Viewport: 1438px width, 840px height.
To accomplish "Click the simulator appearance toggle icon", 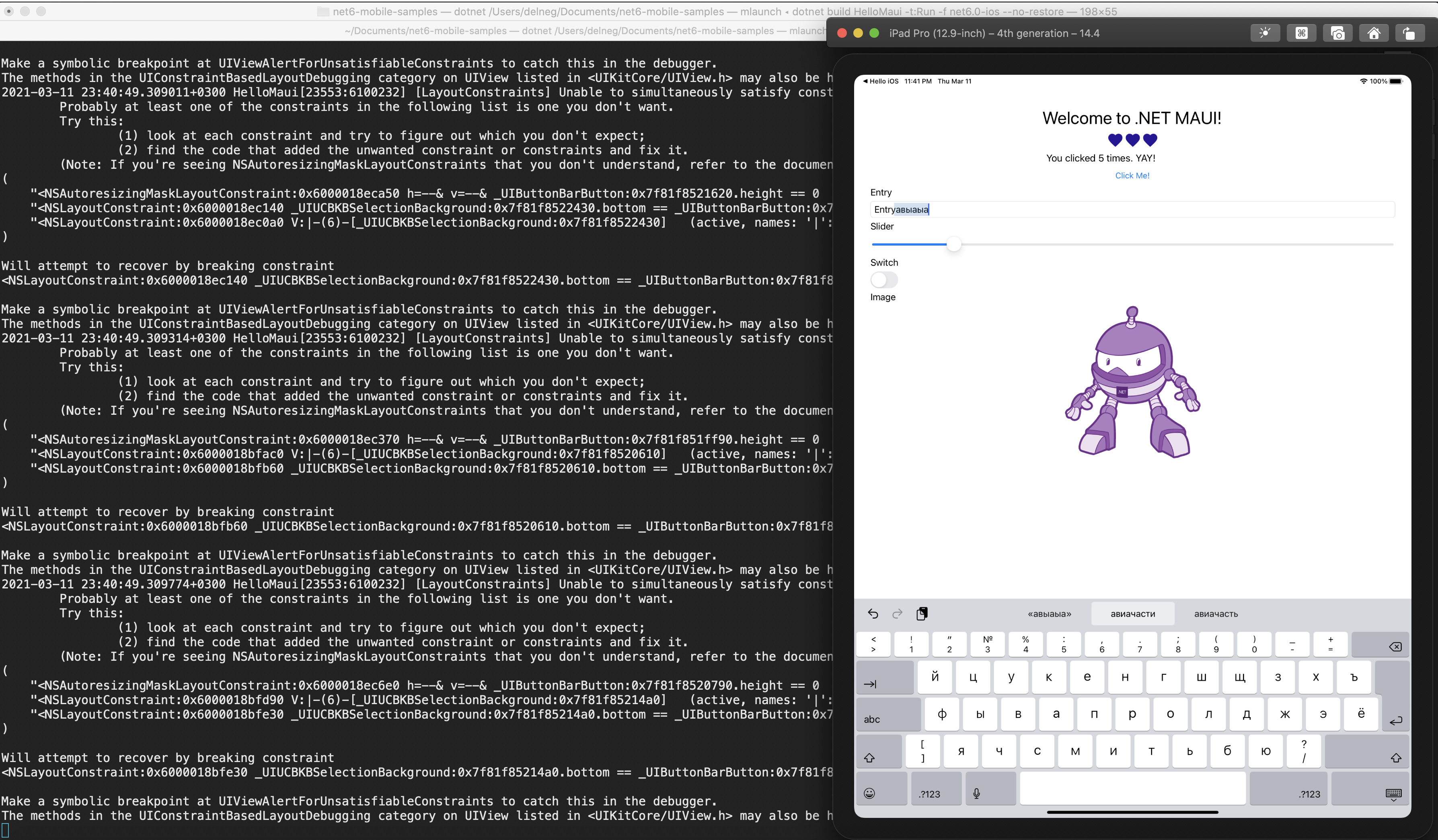I will pyautogui.click(x=1265, y=33).
